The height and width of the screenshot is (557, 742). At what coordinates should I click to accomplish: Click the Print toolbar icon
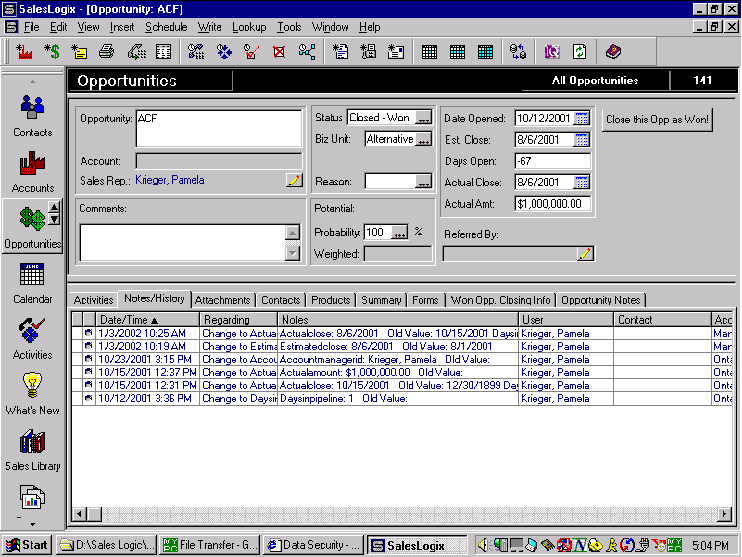pos(106,52)
